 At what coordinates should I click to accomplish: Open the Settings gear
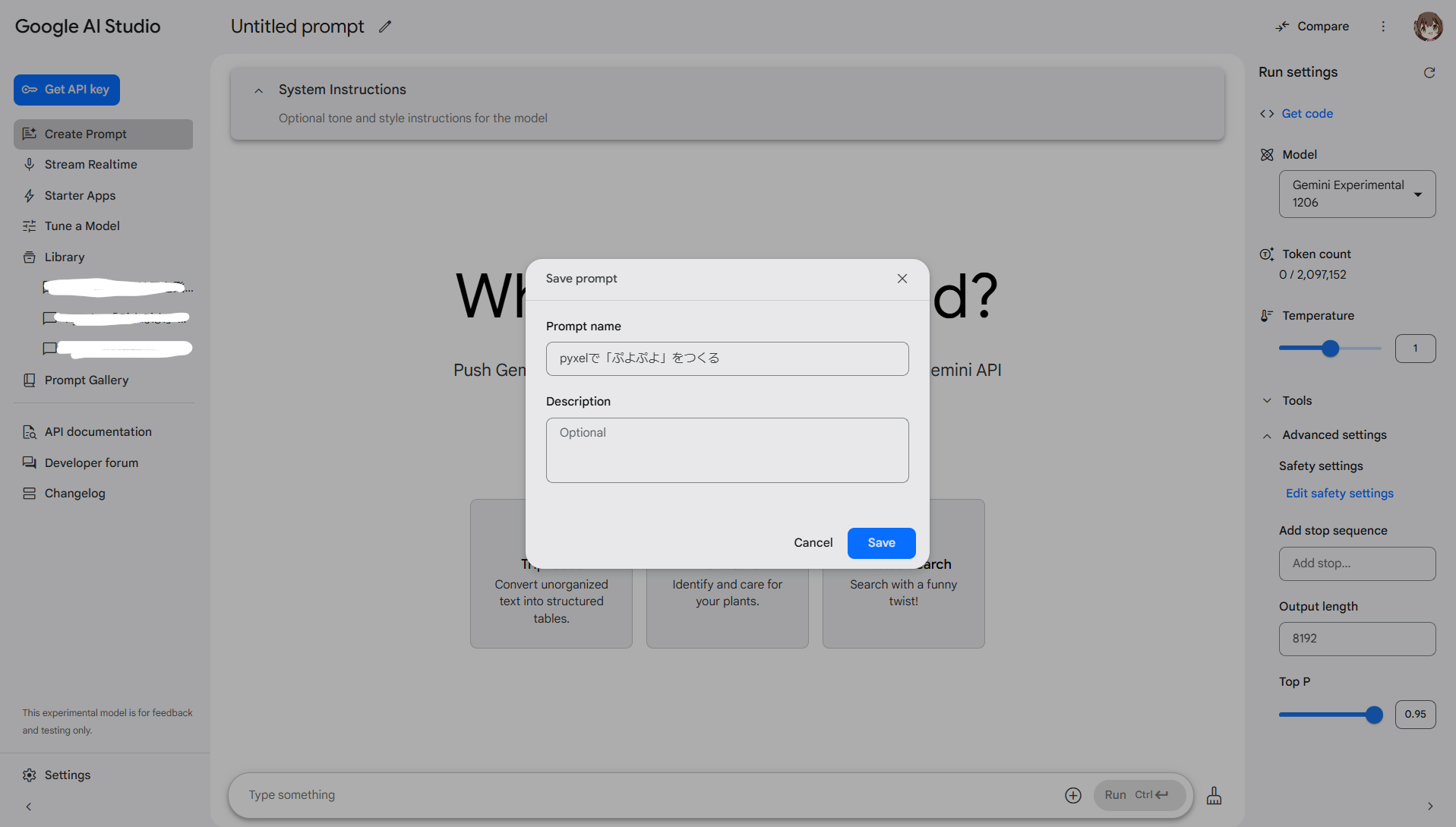(x=29, y=775)
